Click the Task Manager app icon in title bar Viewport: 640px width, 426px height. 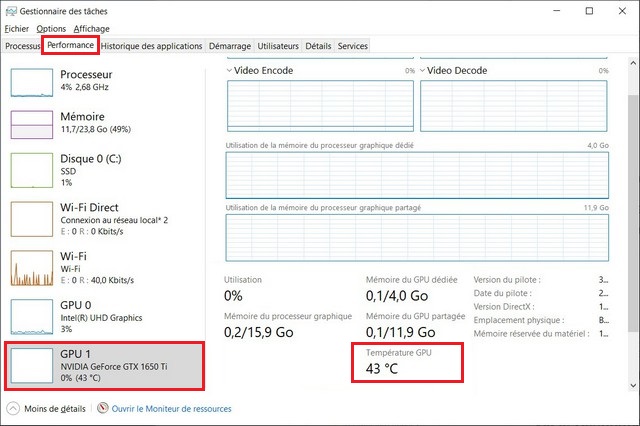click(x=11, y=10)
